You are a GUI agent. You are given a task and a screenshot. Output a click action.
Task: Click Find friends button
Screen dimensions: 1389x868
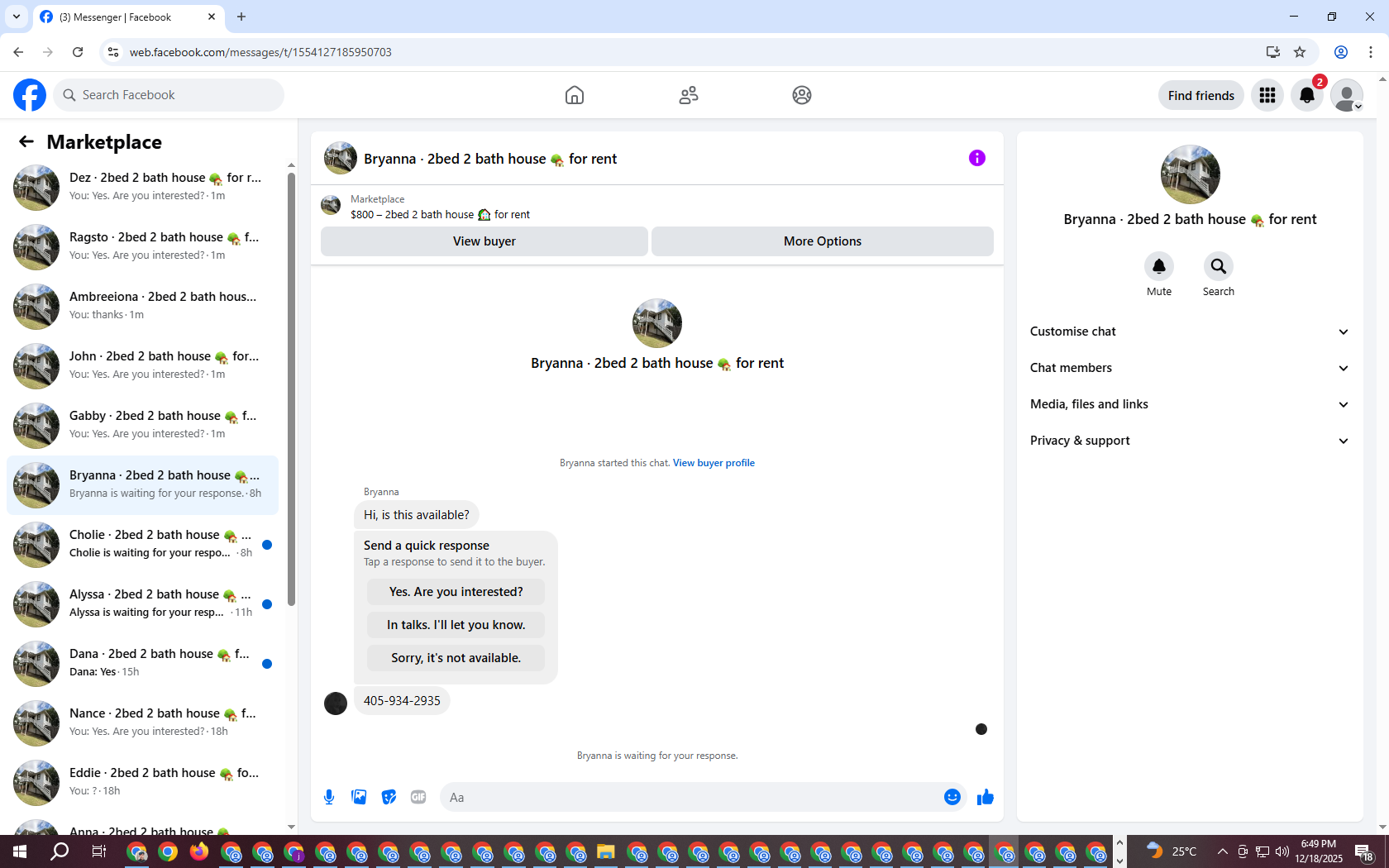pos(1200,95)
